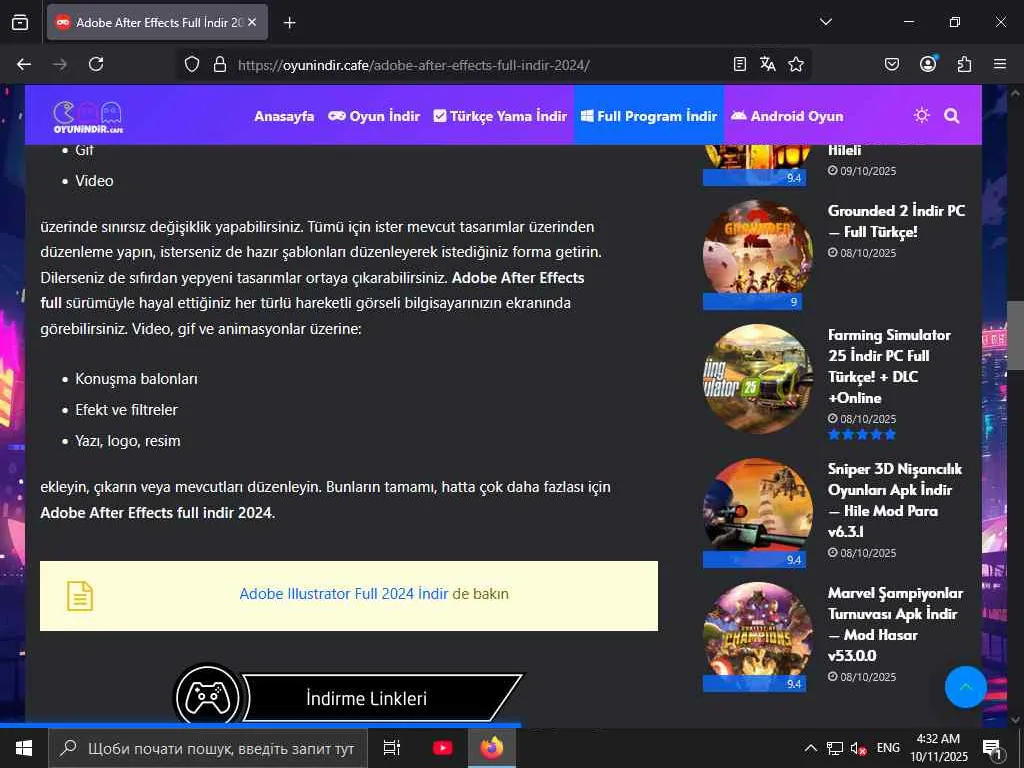1024x768 pixels.
Task: Click the Video list item
Action: coord(94,181)
